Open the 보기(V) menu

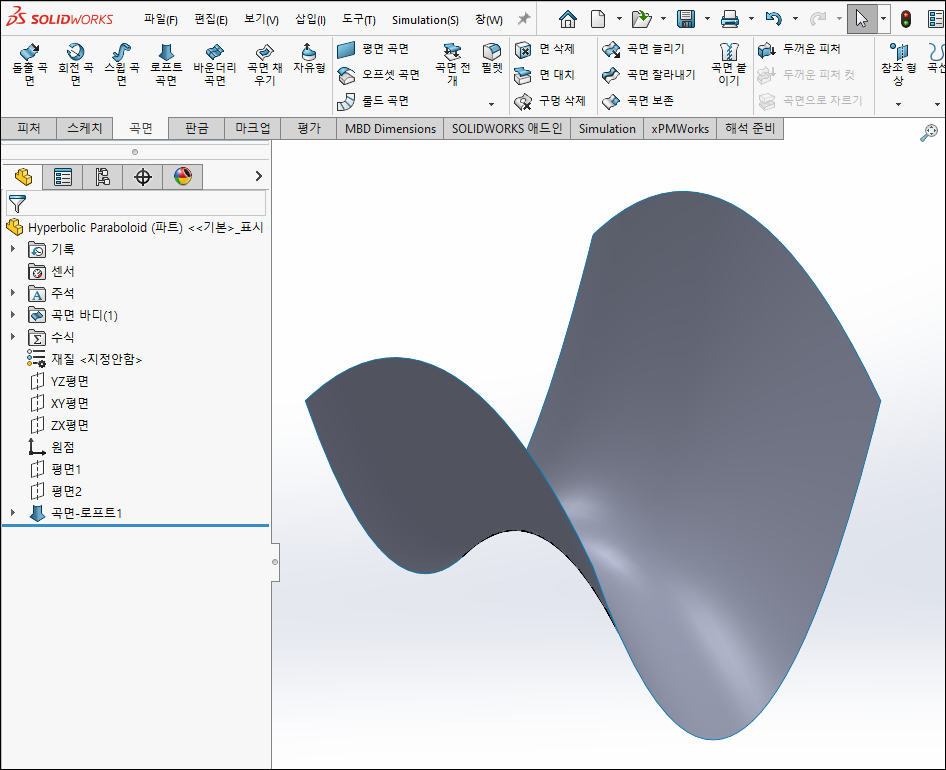(x=261, y=19)
